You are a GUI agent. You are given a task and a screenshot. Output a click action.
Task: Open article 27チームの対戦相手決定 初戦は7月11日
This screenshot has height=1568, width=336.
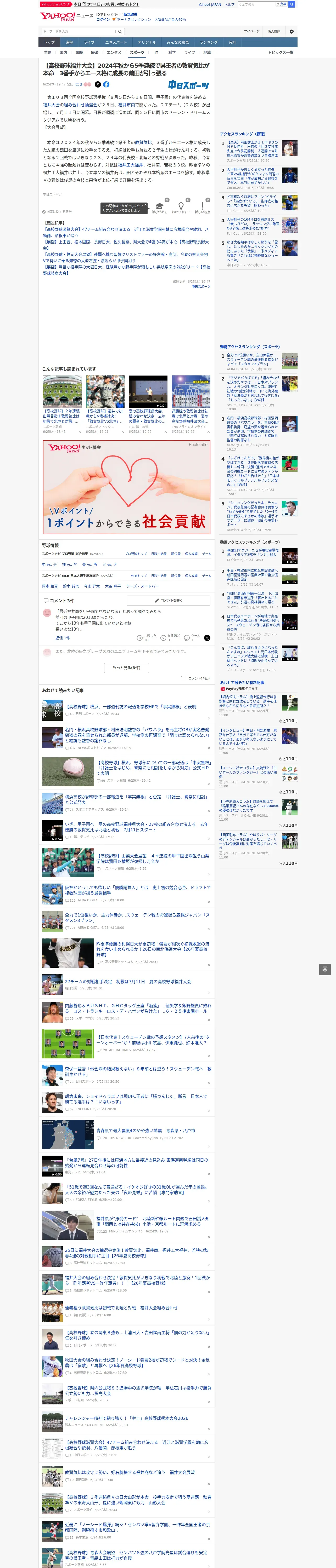tap(128, 981)
